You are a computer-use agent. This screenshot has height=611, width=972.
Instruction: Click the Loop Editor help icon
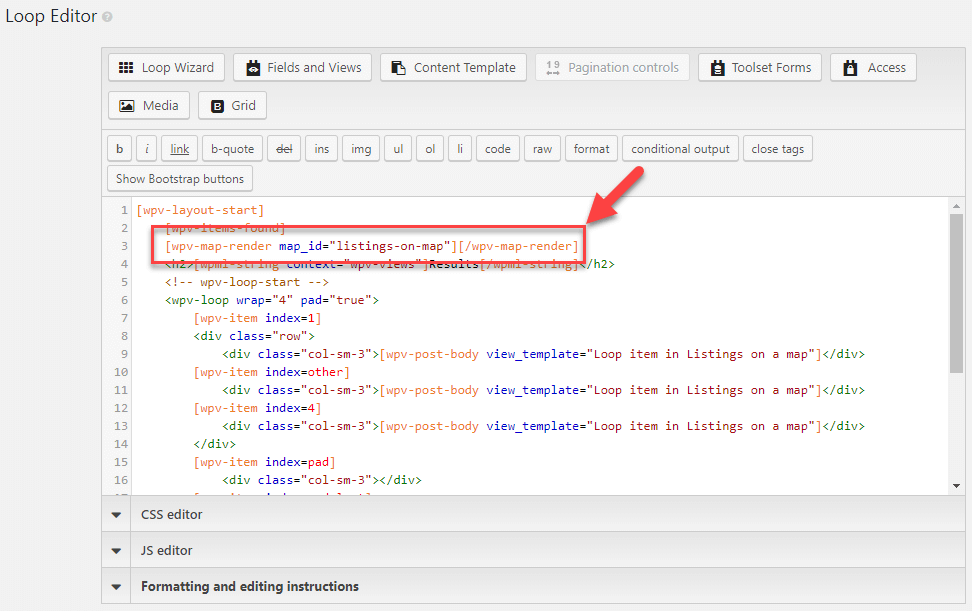click(x=107, y=17)
